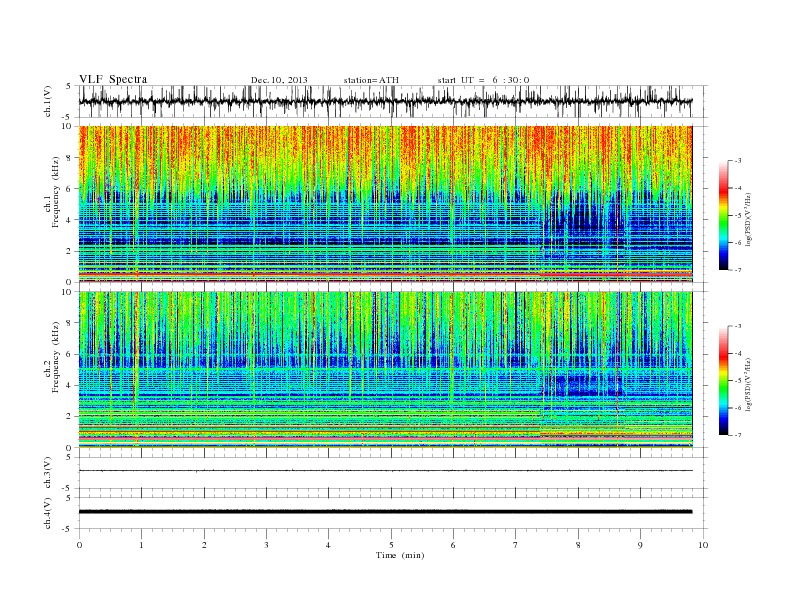Click the "-3" tick on ch.1 colorbar
The width and height of the screenshot is (792, 612).
click(x=737, y=161)
